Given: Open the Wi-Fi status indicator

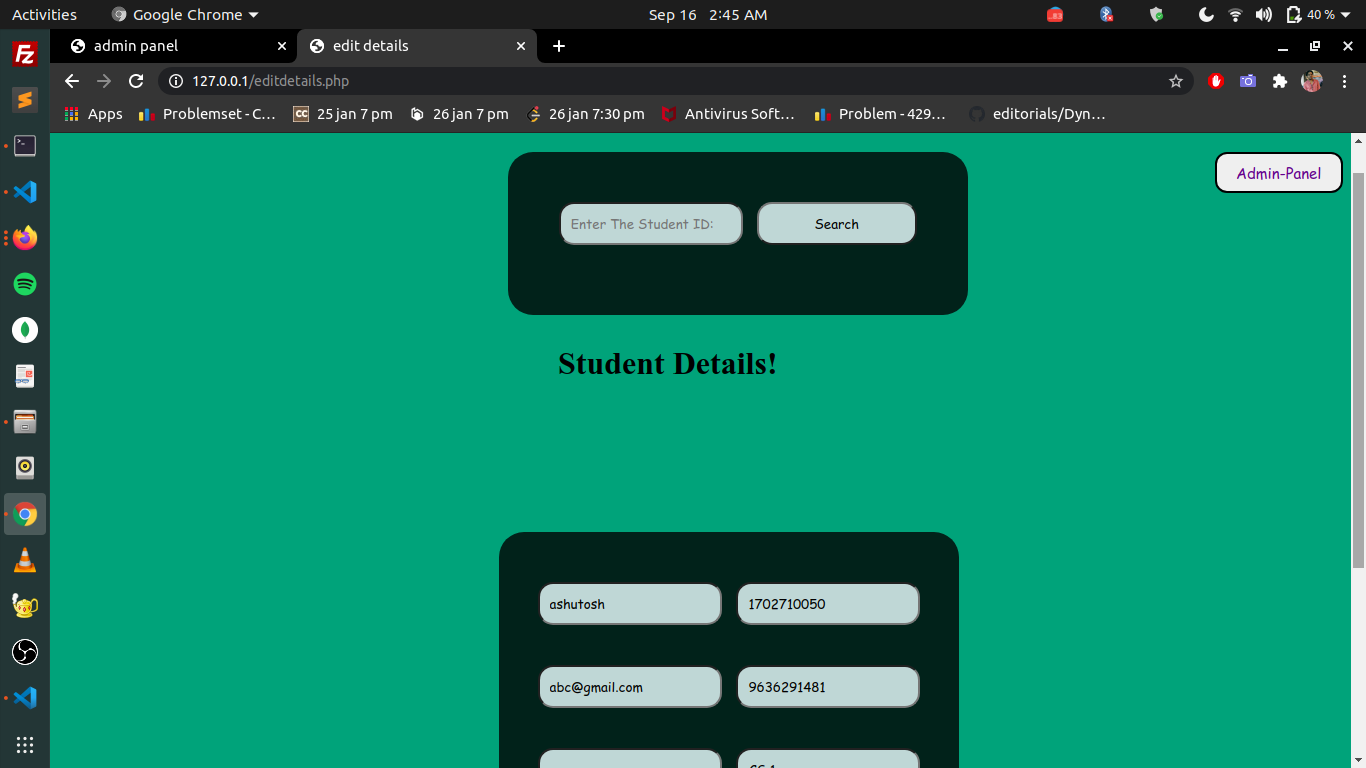Looking at the screenshot, I should tap(1236, 14).
